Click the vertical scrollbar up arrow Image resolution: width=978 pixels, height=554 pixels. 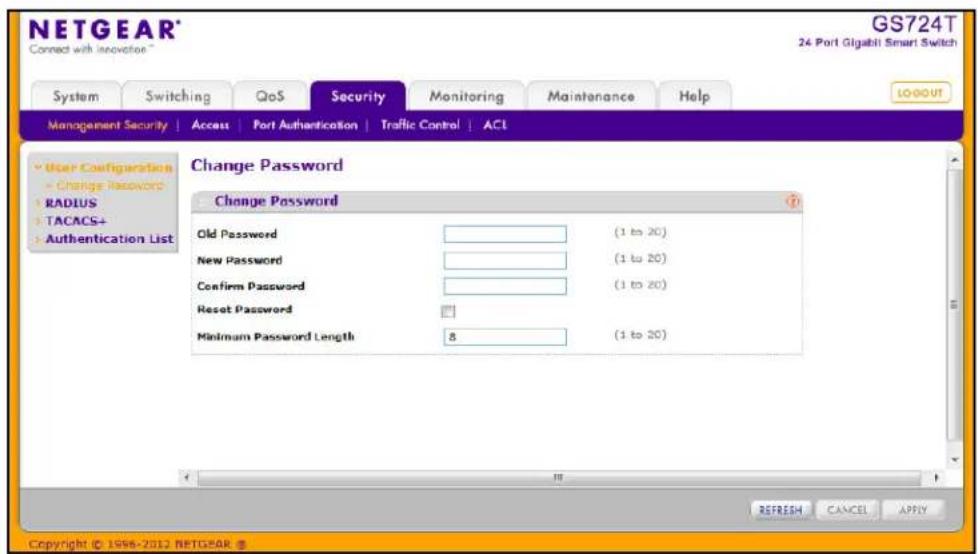click(954, 161)
